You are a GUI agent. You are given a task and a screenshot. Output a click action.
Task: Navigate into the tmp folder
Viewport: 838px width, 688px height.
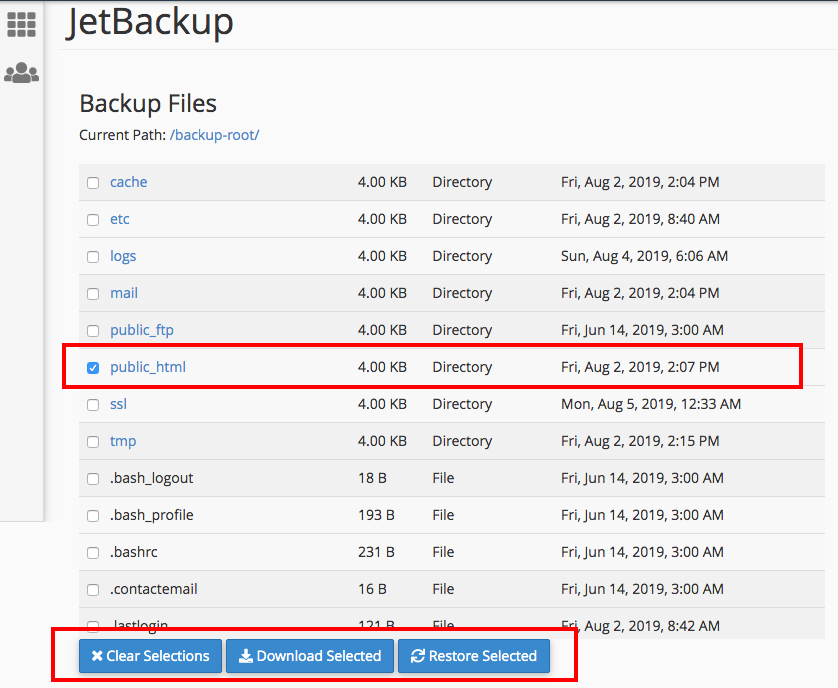(123, 442)
